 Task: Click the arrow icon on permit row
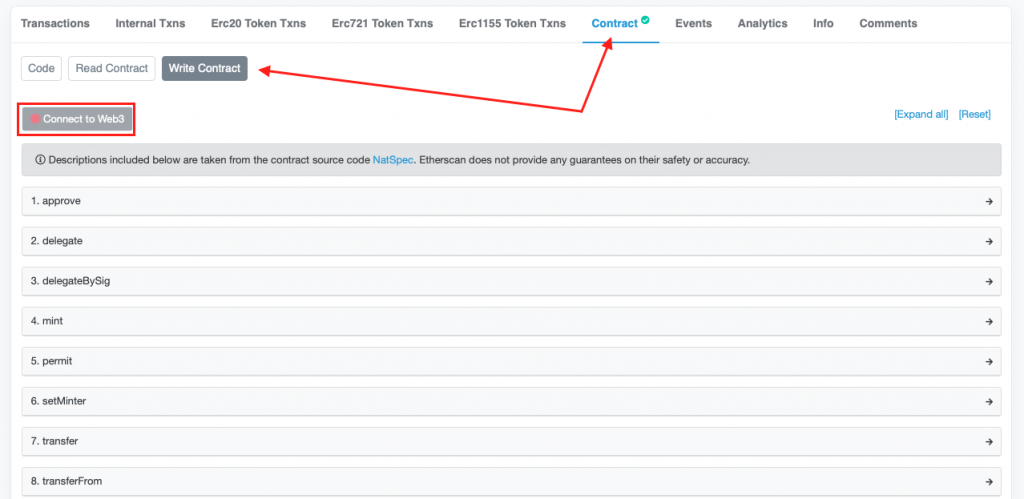pyautogui.click(x=989, y=362)
